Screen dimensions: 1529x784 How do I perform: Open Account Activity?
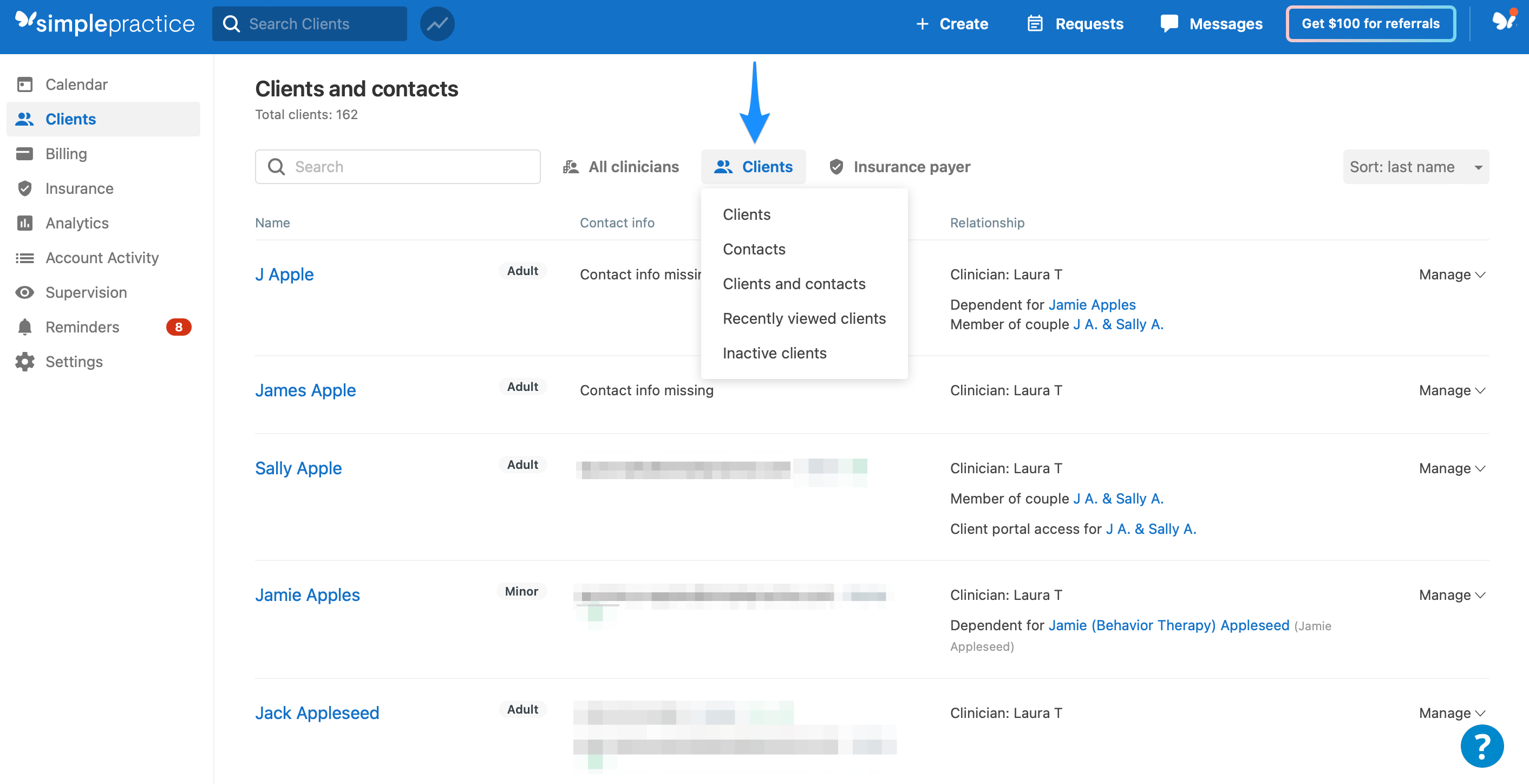pos(101,257)
